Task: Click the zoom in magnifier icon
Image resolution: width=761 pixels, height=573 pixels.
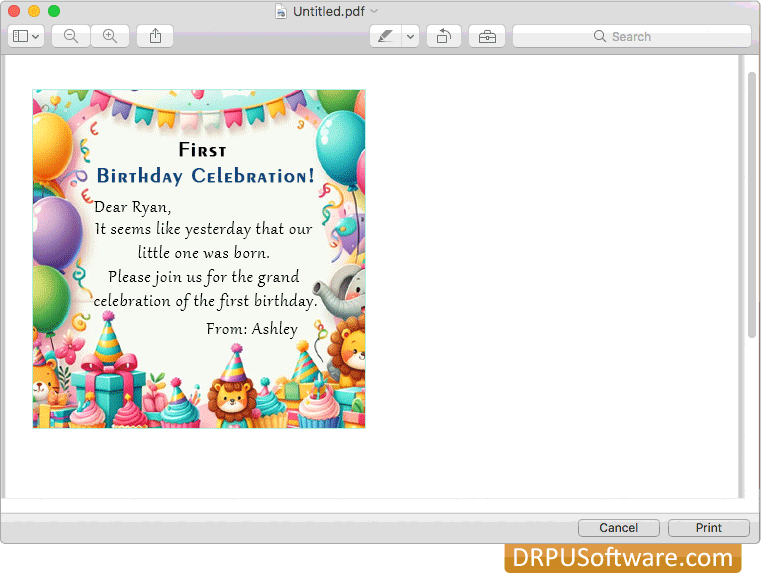Action: tap(110, 36)
